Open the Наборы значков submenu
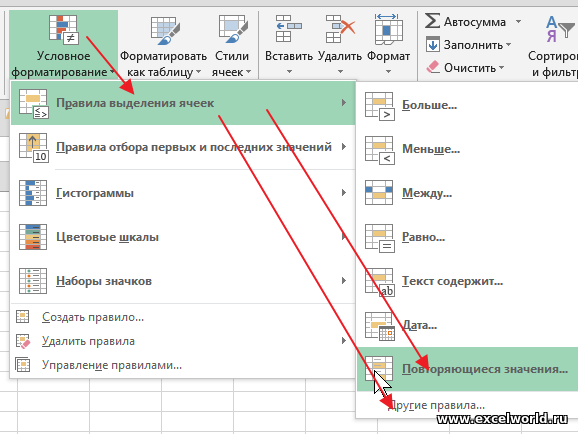 183,281
